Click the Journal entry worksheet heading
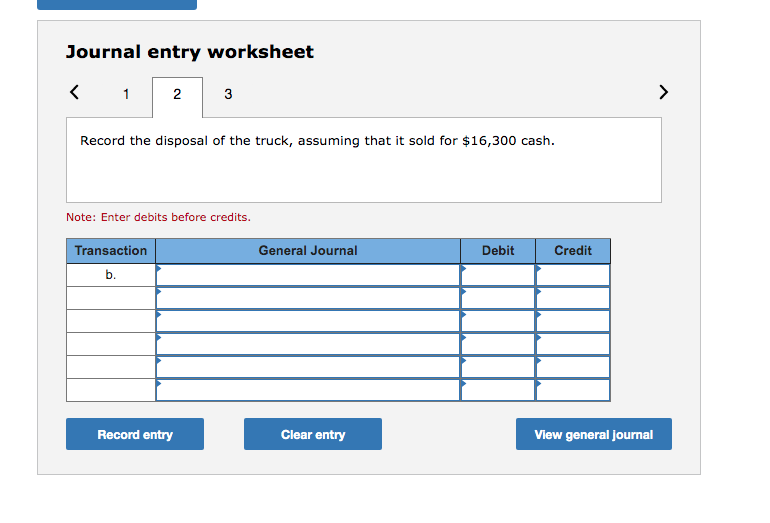770x523 pixels. (190, 52)
